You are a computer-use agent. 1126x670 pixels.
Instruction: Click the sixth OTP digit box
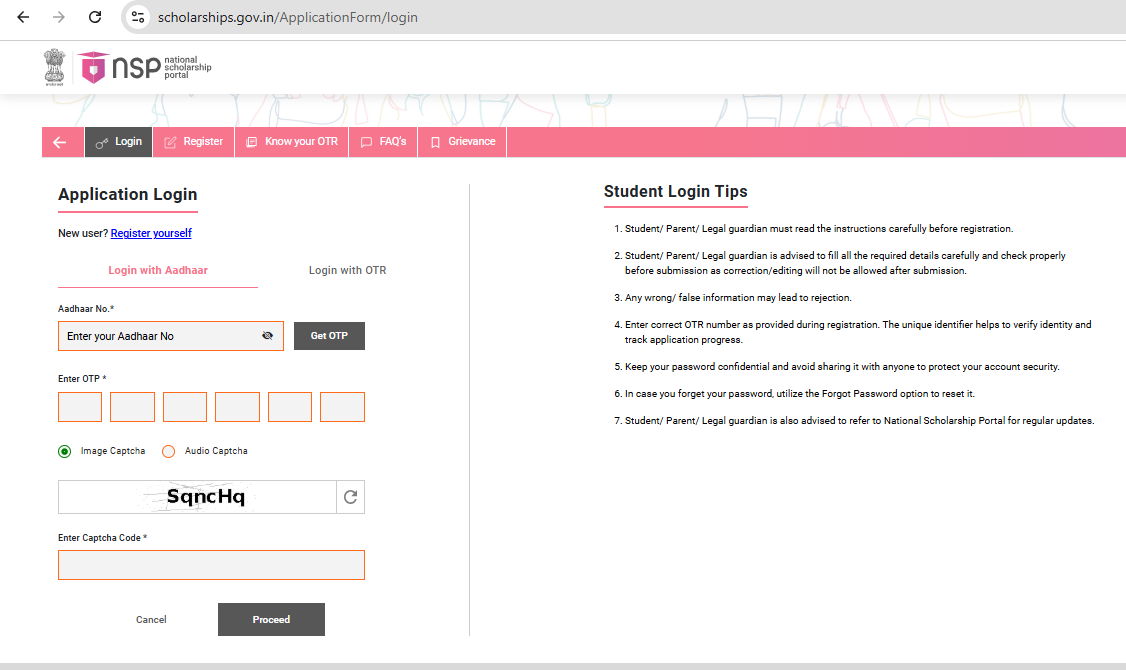click(x=342, y=407)
